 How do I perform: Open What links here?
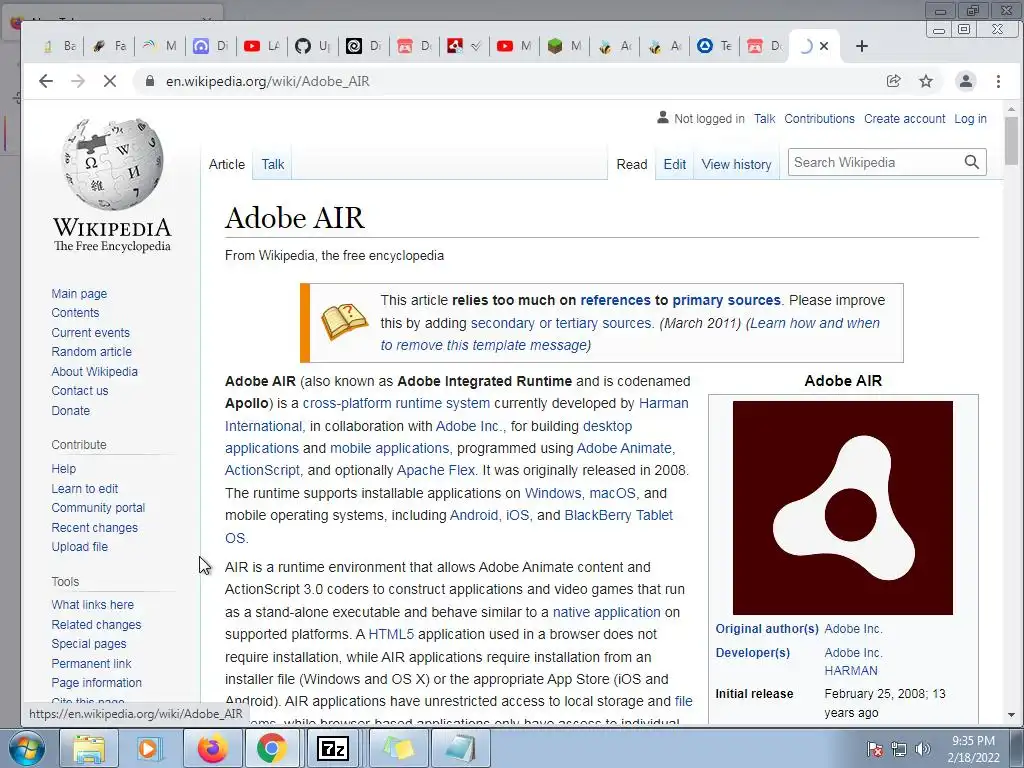[x=92, y=605]
